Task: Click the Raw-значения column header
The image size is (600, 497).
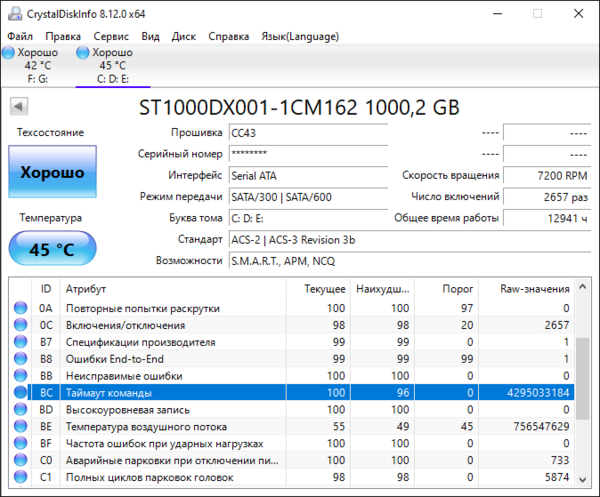Action: click(527, 288)
